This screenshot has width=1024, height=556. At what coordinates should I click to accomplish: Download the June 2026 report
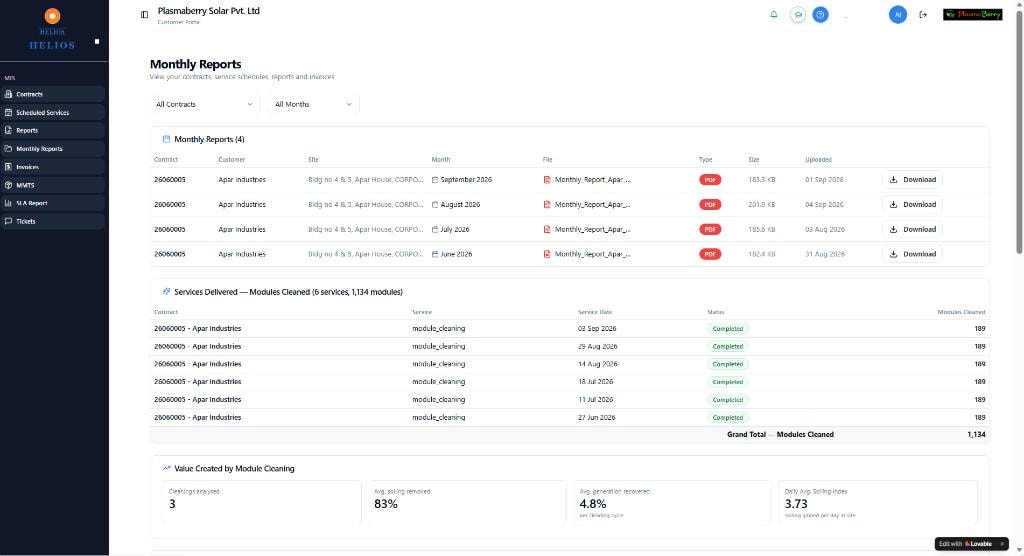click(x=912, y=254)
